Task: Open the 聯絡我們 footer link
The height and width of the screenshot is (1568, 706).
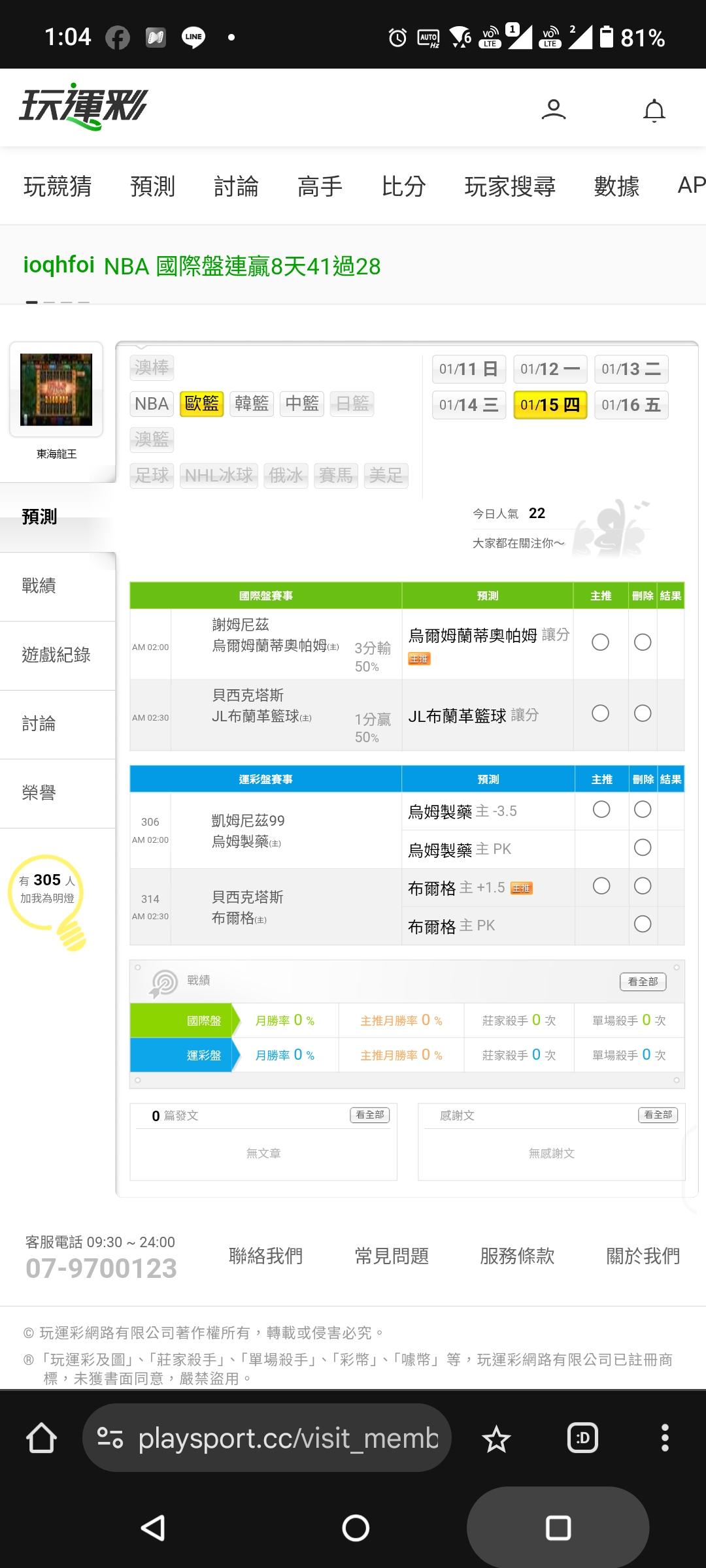Action: pyautogui.click(x=265, y=1256)
